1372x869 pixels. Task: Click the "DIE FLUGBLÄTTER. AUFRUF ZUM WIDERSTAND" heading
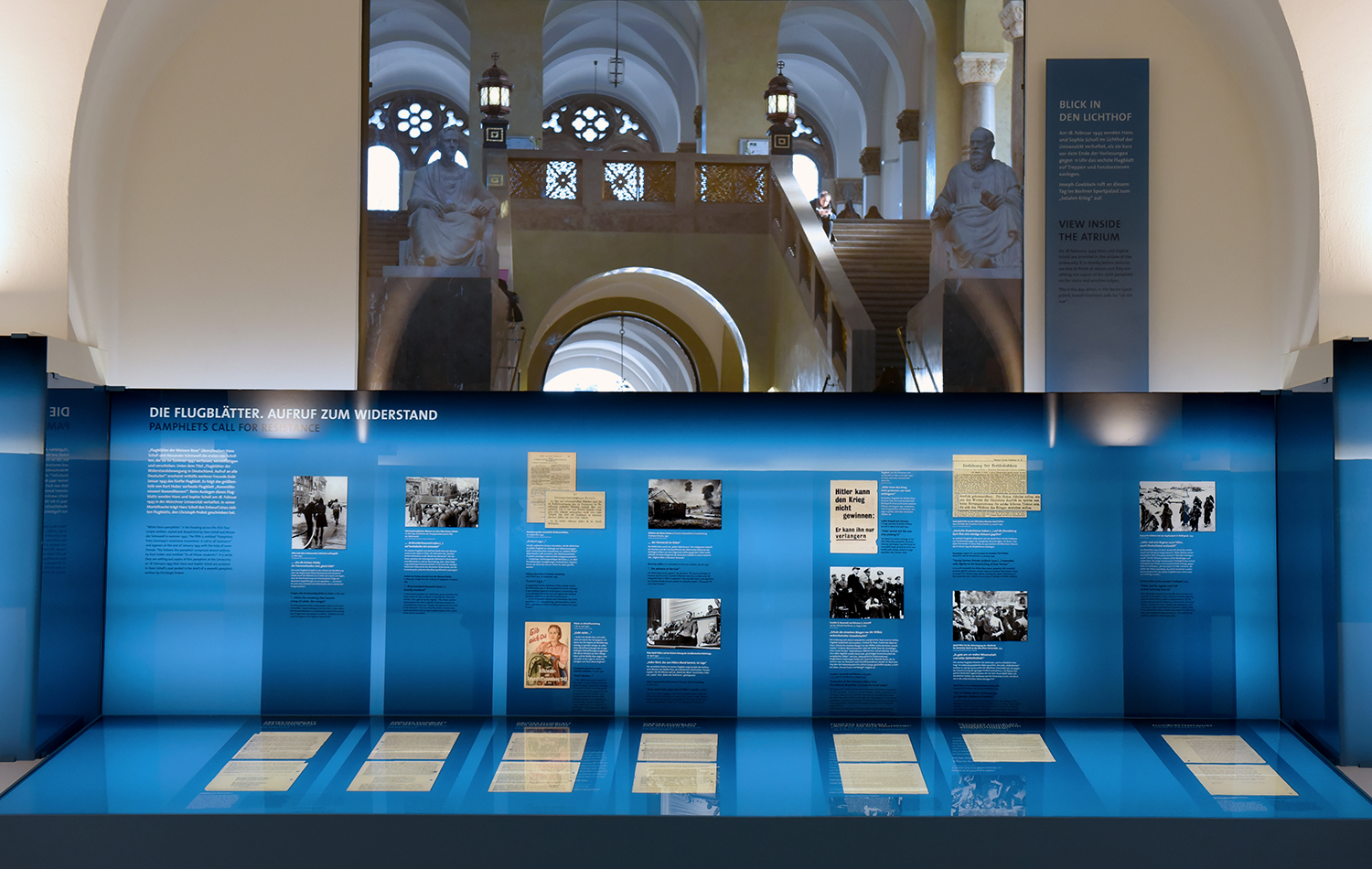point(293,414)
